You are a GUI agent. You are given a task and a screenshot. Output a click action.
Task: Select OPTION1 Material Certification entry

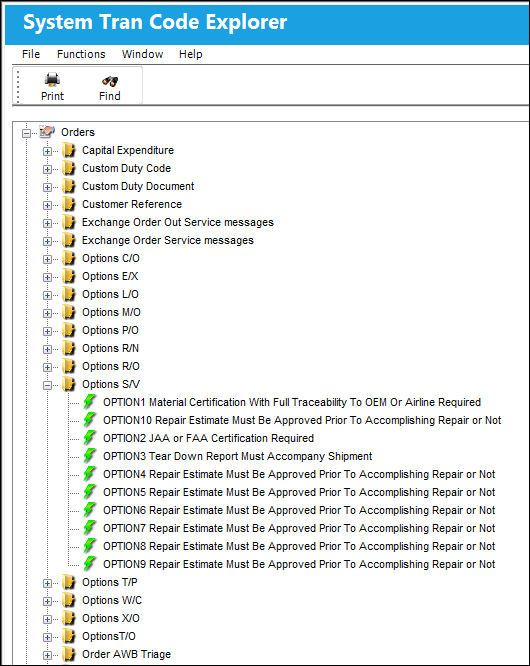click(292, 402)
